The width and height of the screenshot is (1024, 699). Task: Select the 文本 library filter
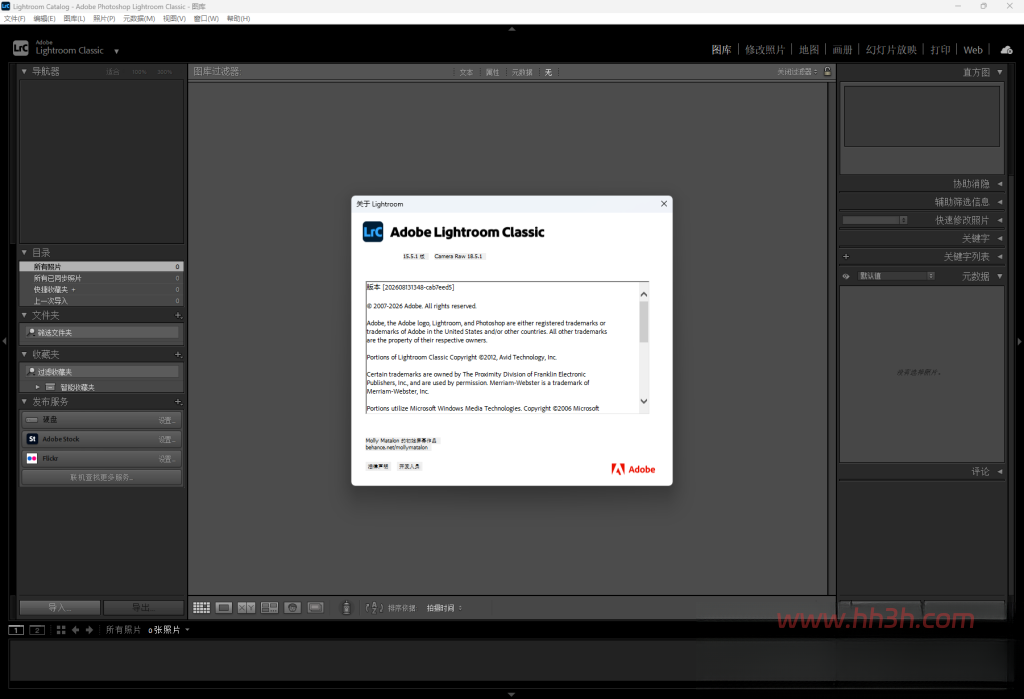[x=466, y=73]
